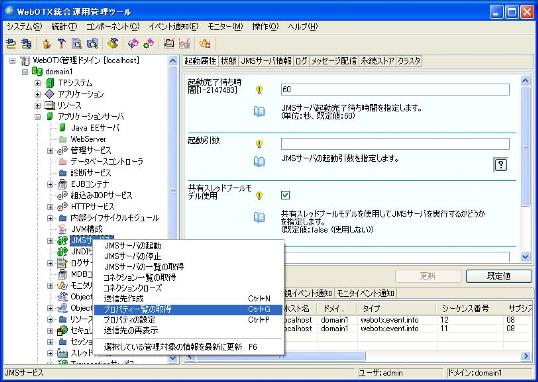The image size is (538, 382).
Task: Click the question mark help button
Action: [x=501, y=165]
